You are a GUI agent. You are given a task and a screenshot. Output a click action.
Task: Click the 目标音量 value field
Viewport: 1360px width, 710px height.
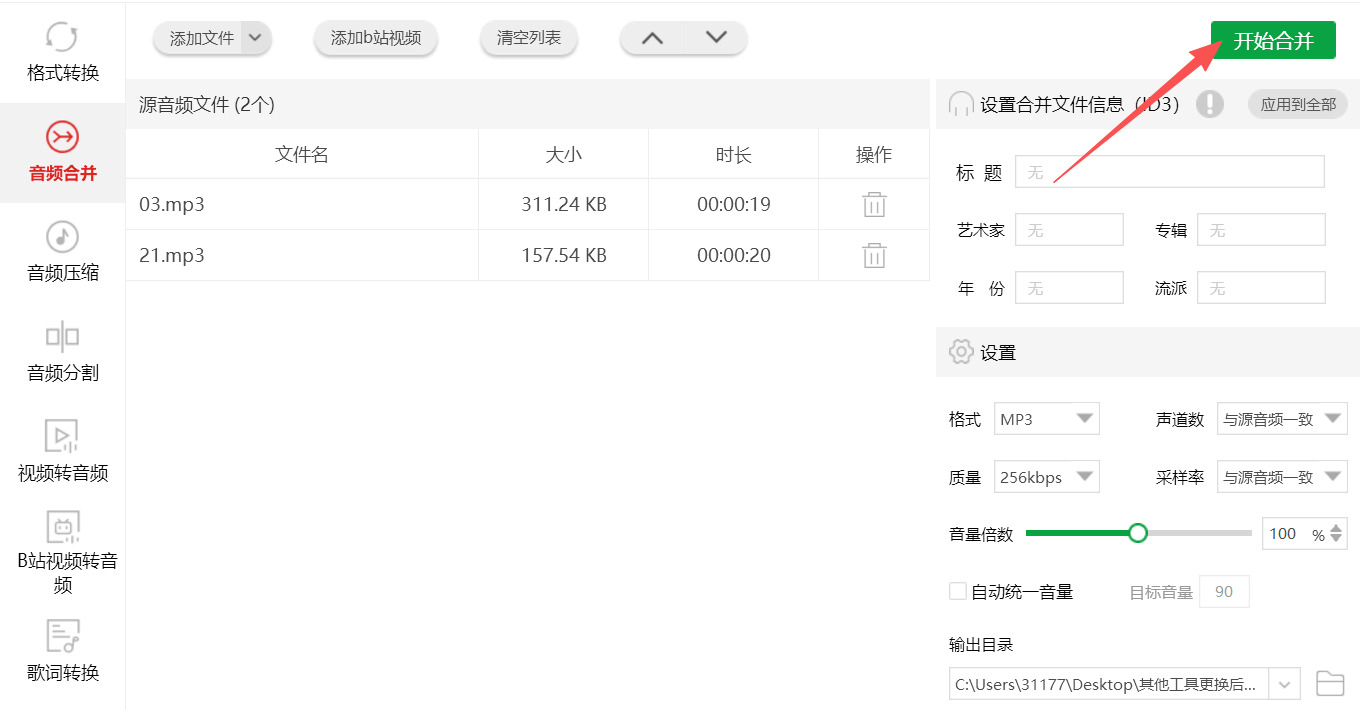click(x=1224, y=592)
